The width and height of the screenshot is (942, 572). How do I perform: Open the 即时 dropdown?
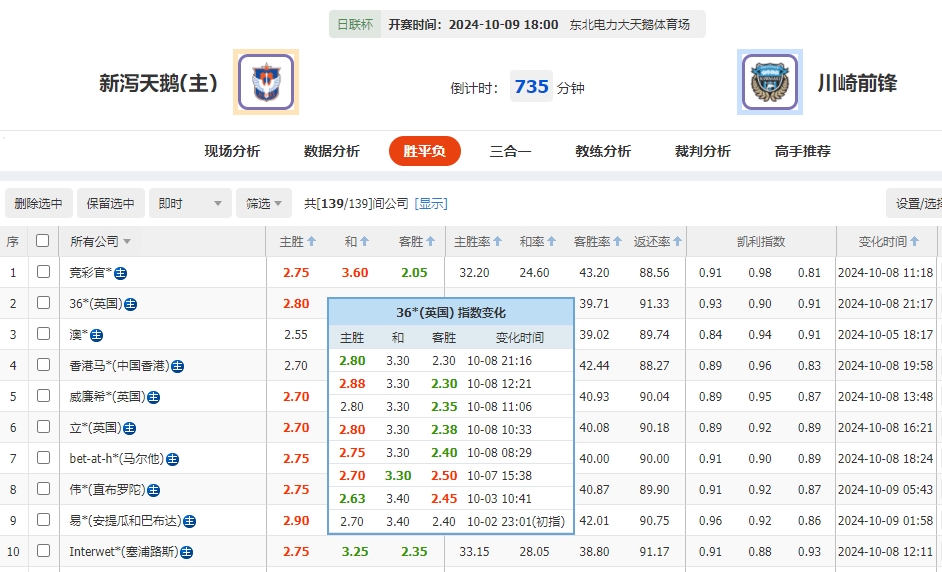[x=191, y=204]
